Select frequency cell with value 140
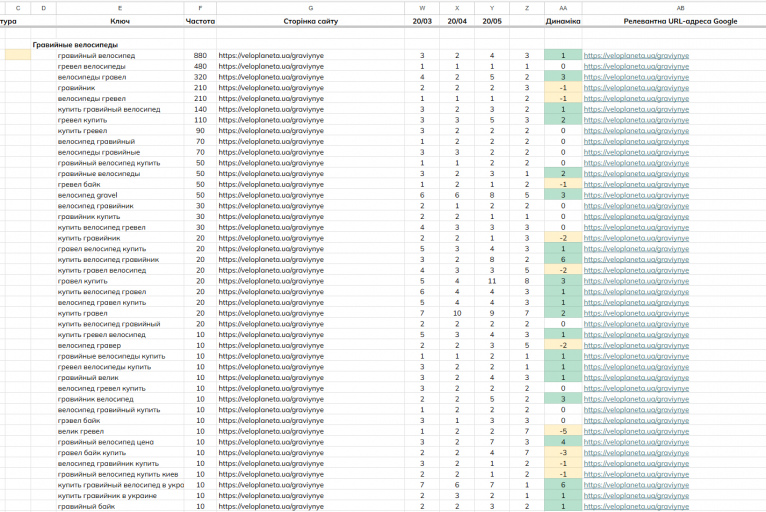The width and height of the screenshot is (766, 512). 200,109
